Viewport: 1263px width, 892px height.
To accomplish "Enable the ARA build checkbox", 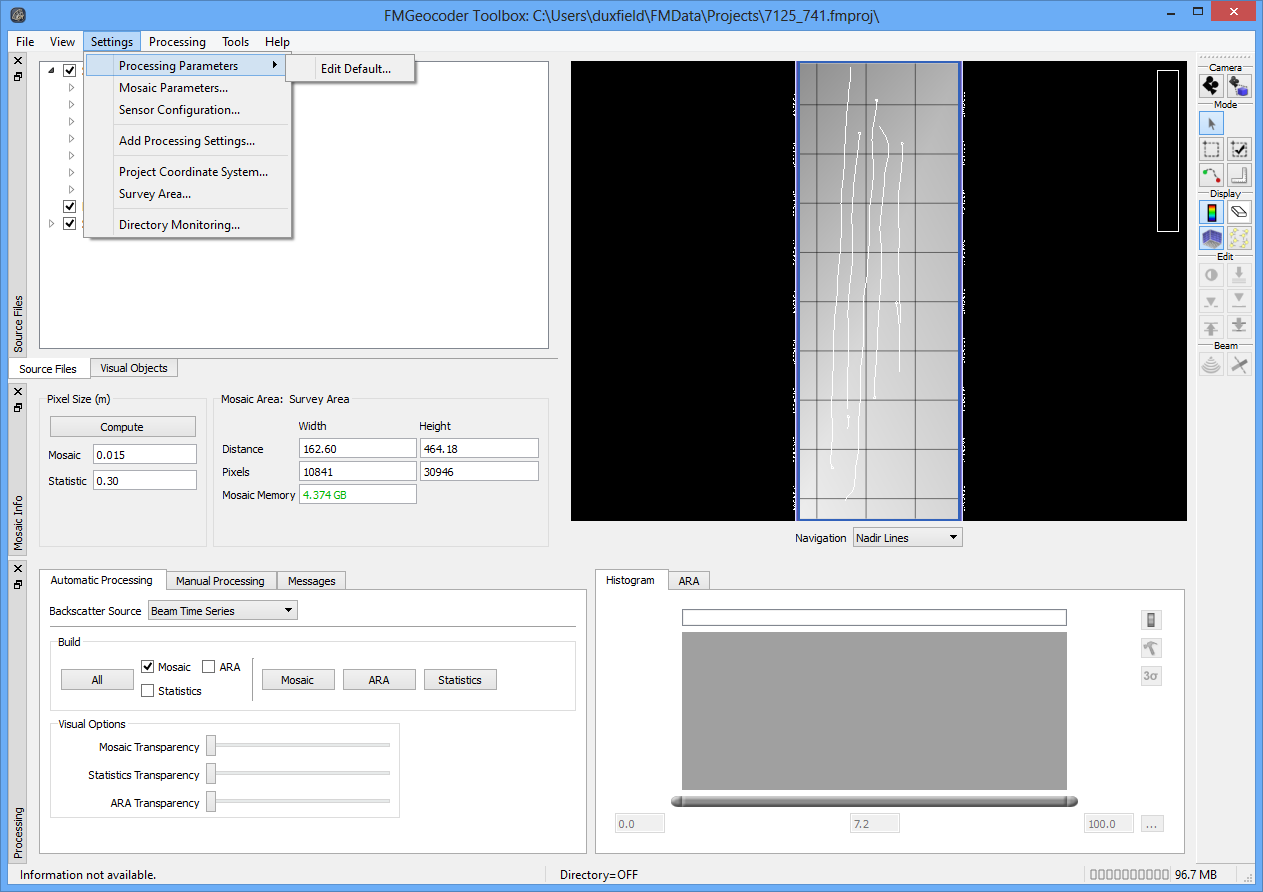I will [209, 667].
